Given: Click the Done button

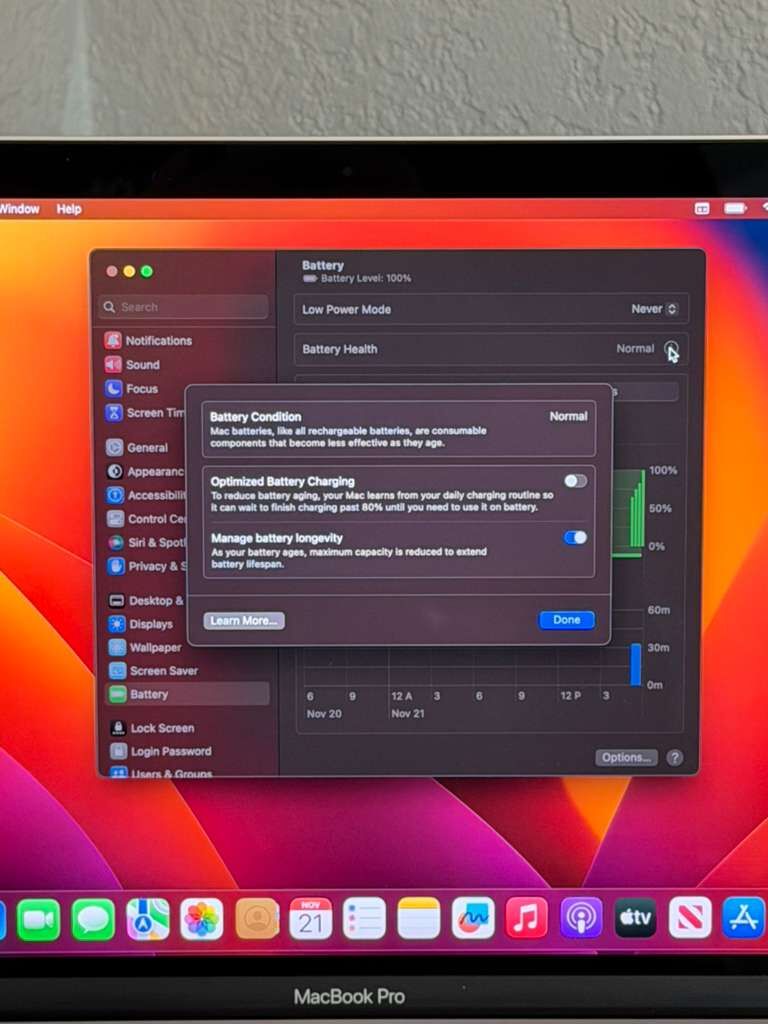Looking at the screenshot, I should pyautogui.click(x=566, y=620).
